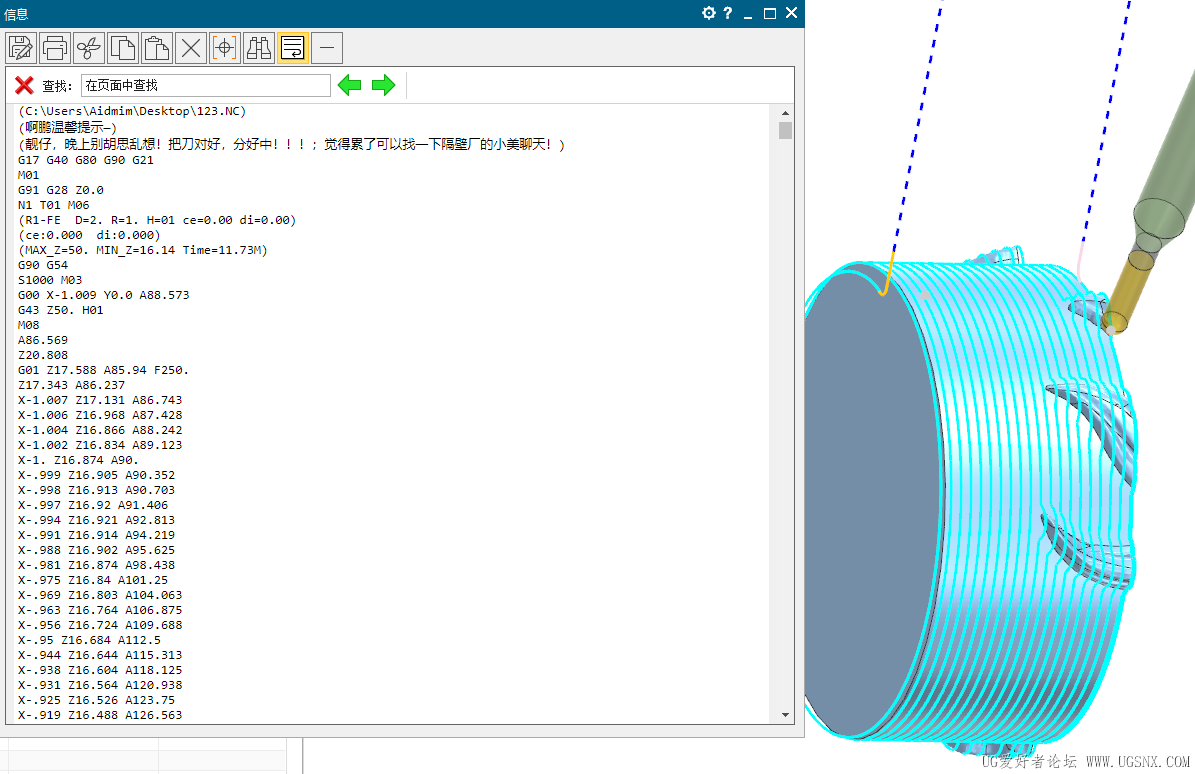Image resolution: width=1195 pixels, height=774 pixels.
Task: Open help via the question mark icon
Action: (729, 14)
